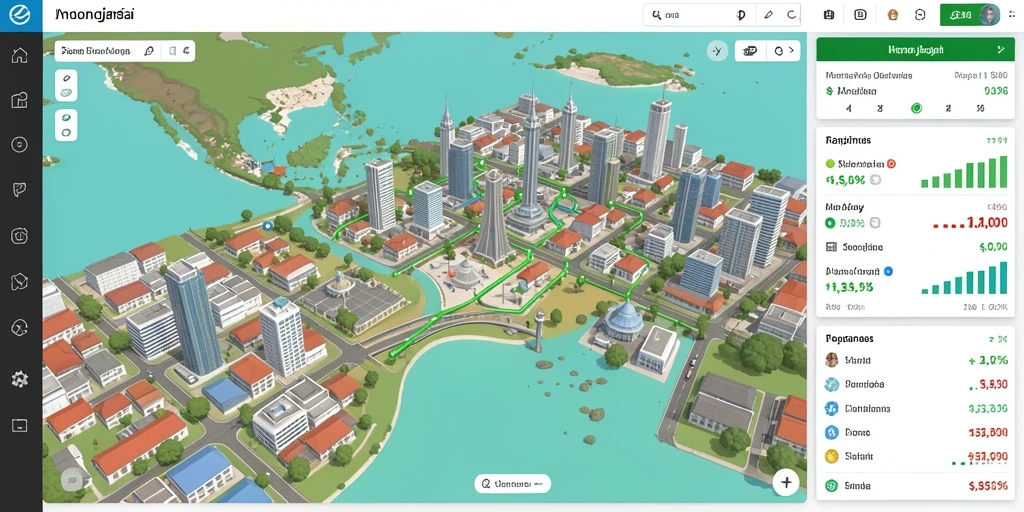Toggle the green radio dot in top card
Image resolution: width=1024 pixels, height=512 pixels.
(916, 108)
